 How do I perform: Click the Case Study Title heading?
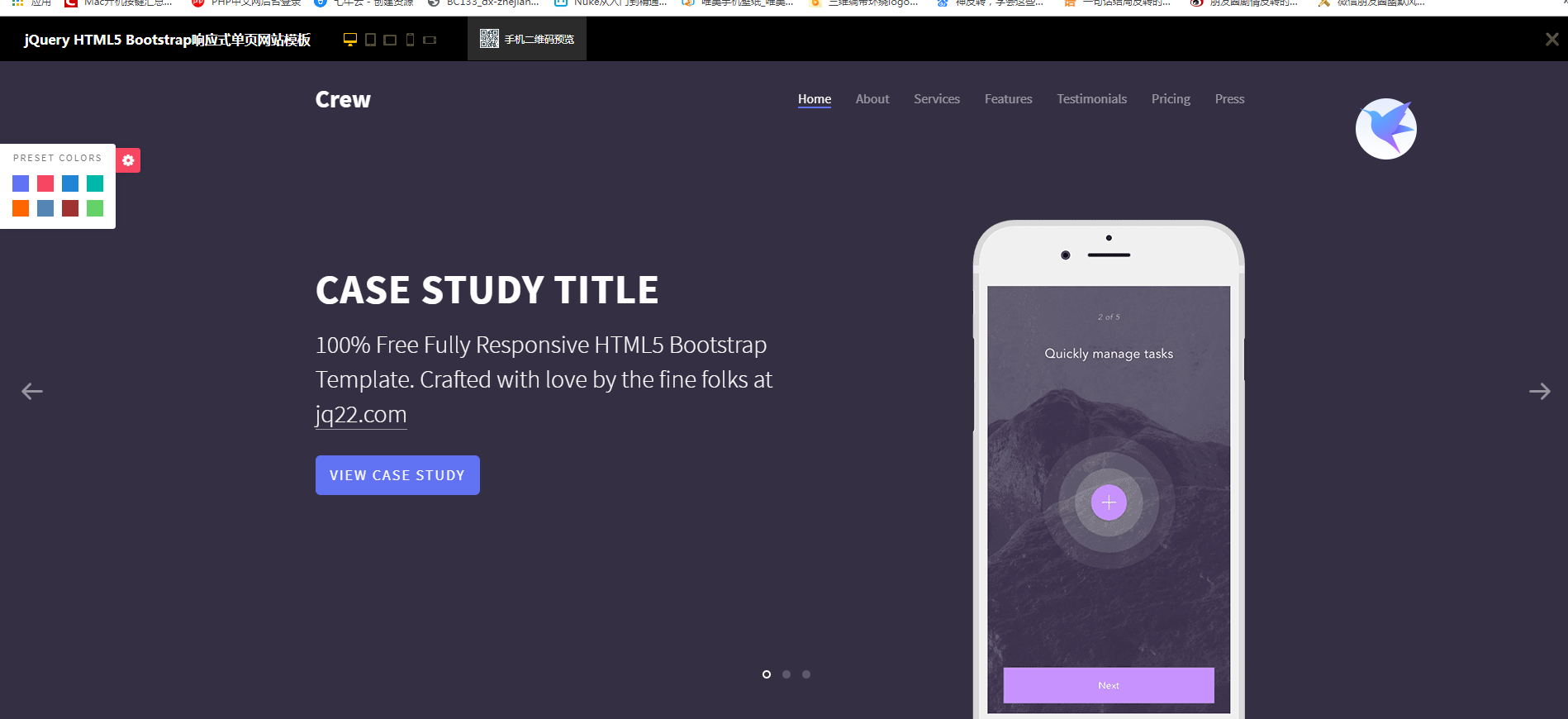coord(487,290)
